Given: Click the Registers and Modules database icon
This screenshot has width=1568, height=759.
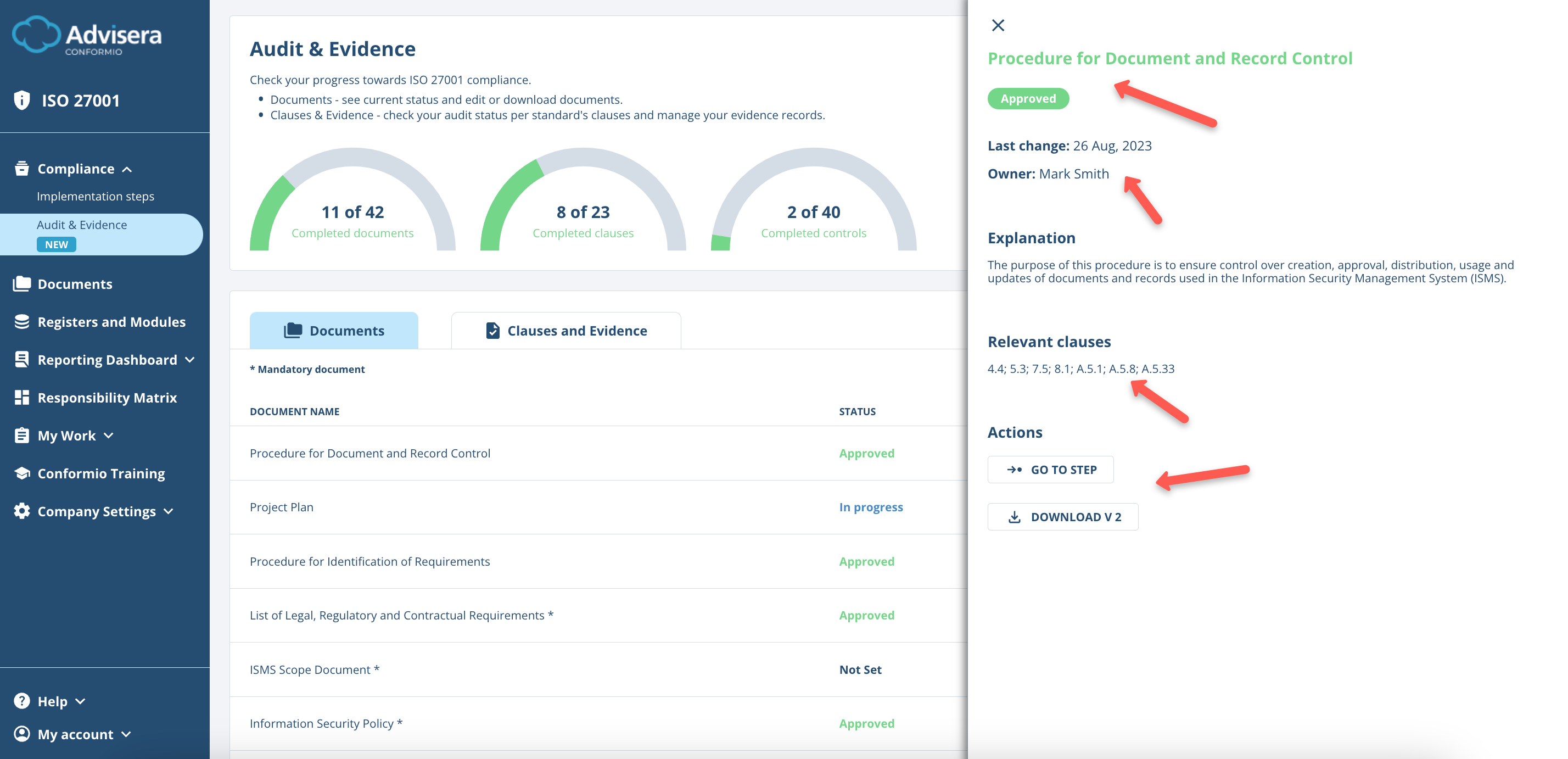Looking at the screenshot, I should [22, 321].
